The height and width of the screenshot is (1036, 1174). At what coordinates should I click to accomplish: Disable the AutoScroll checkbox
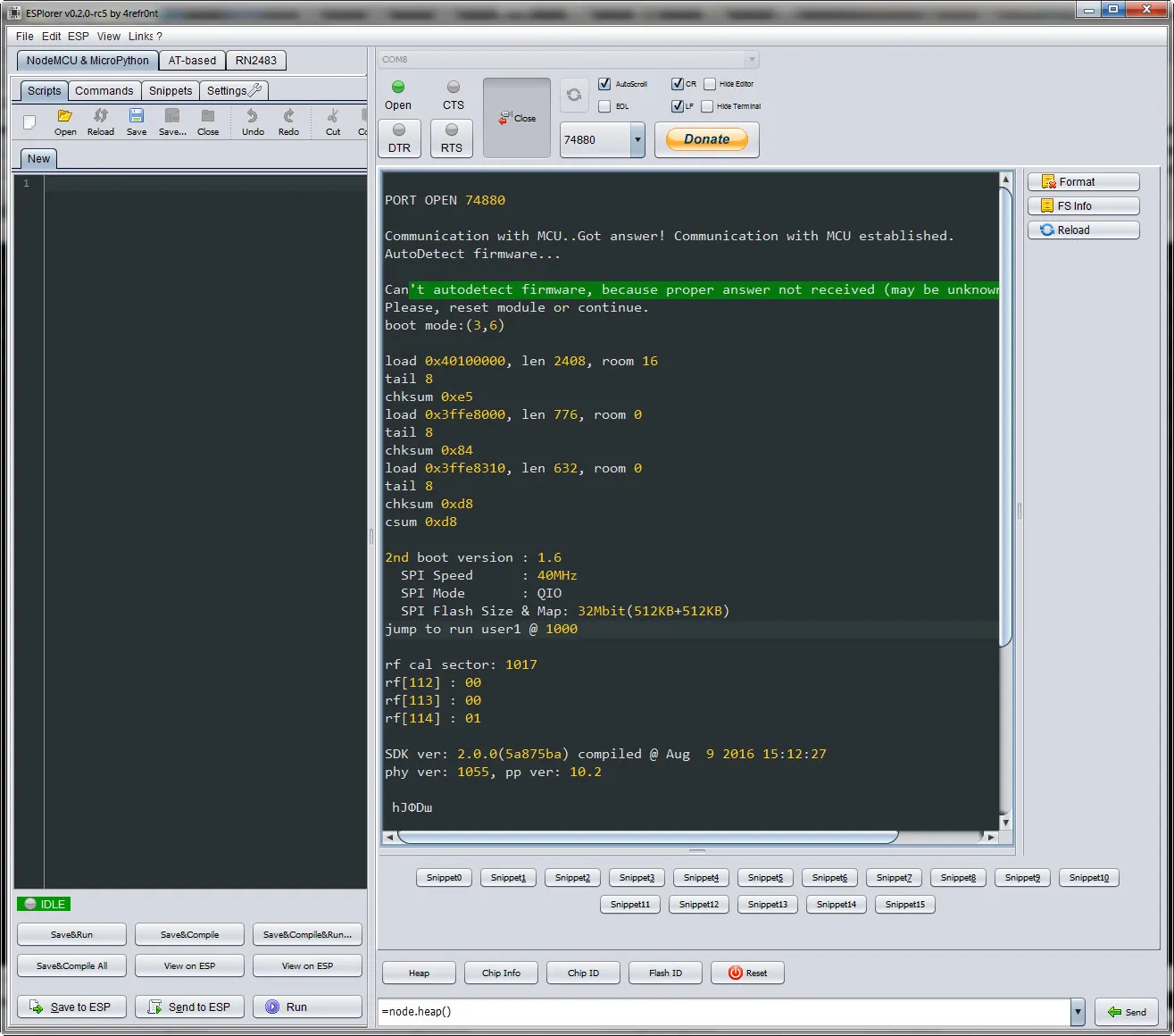tap(604, 84)
